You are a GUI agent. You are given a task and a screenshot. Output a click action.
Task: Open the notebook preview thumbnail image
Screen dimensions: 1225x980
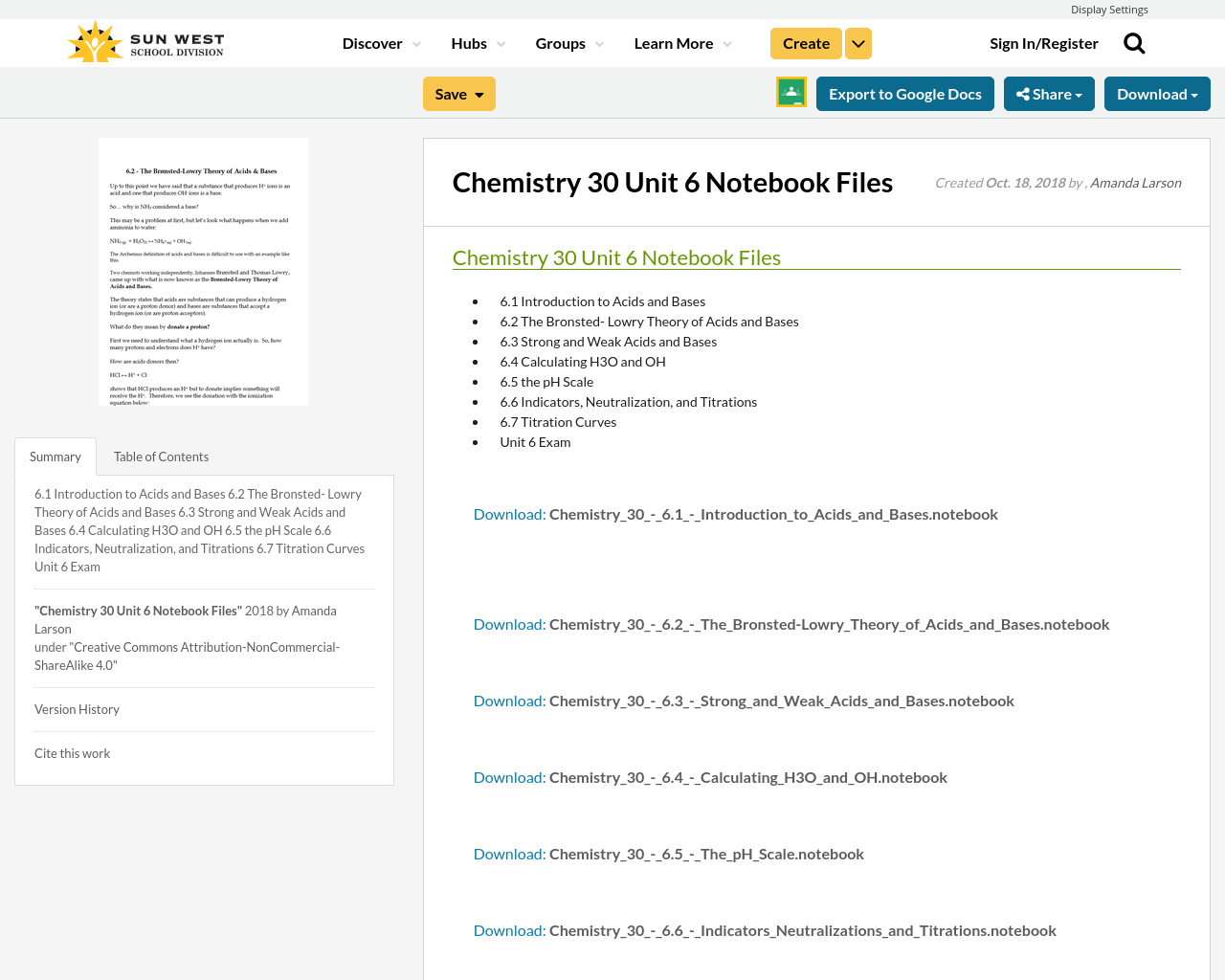(x=203, y=271)
